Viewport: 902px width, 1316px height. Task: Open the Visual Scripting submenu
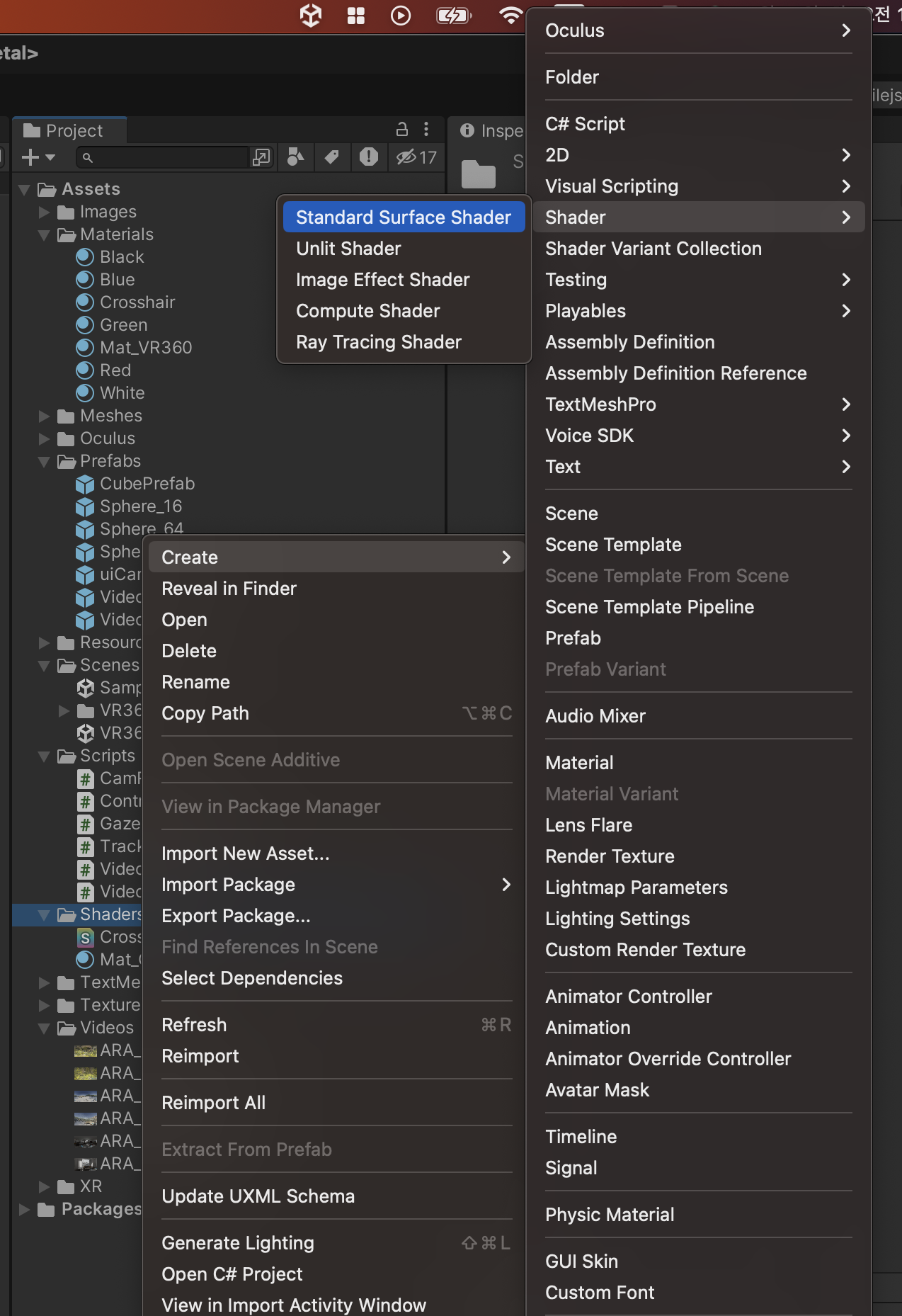[698, 186]
